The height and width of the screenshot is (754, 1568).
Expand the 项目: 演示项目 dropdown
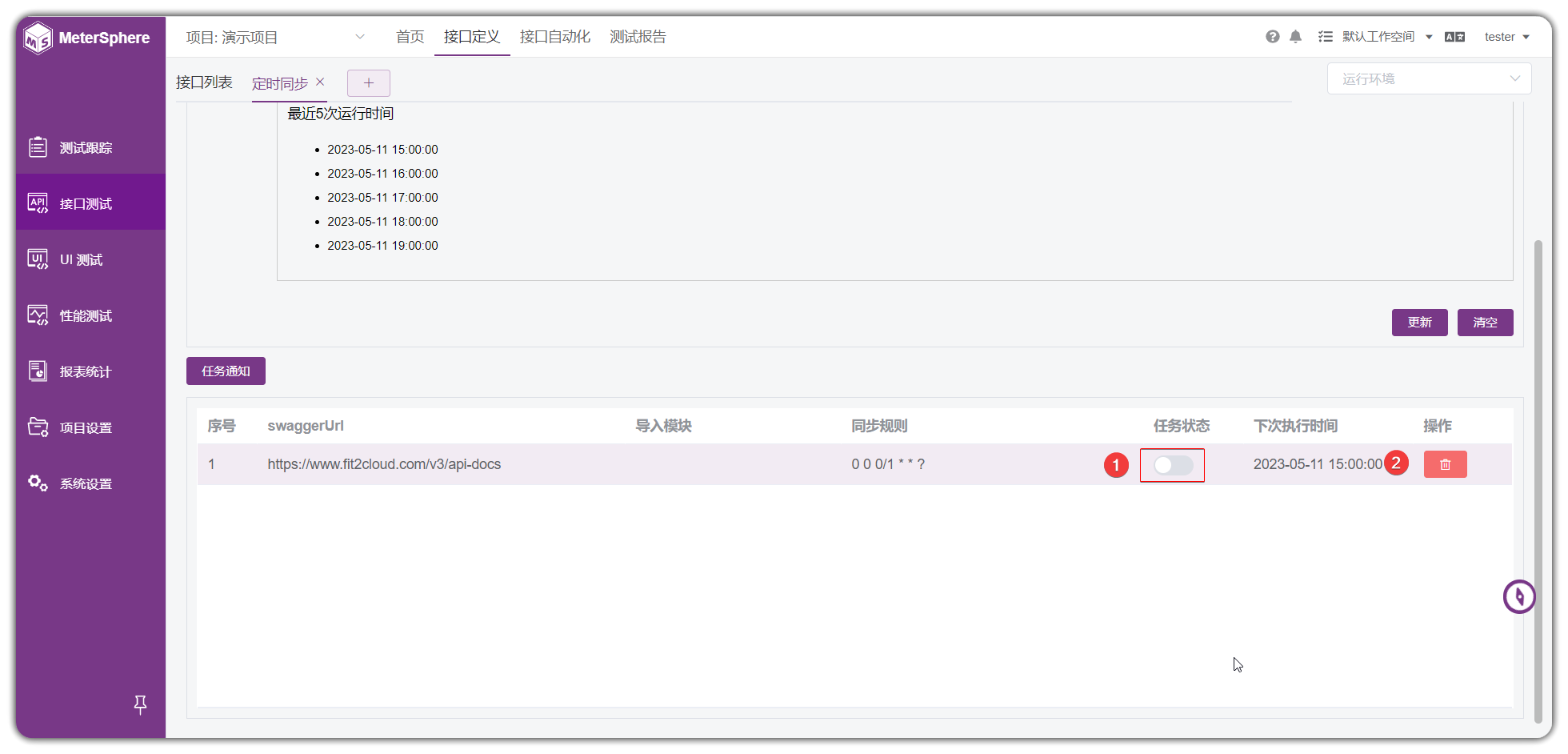[x=275, y=37]
